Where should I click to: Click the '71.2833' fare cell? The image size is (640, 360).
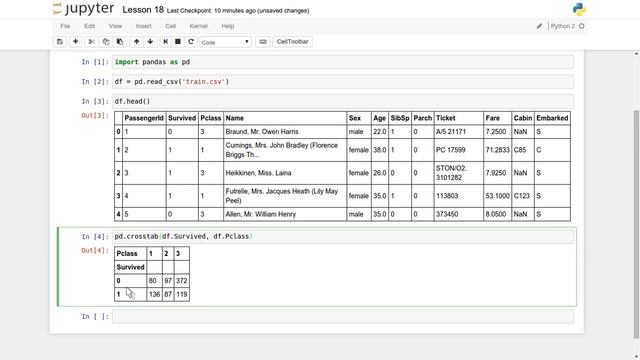click(498, 150)
